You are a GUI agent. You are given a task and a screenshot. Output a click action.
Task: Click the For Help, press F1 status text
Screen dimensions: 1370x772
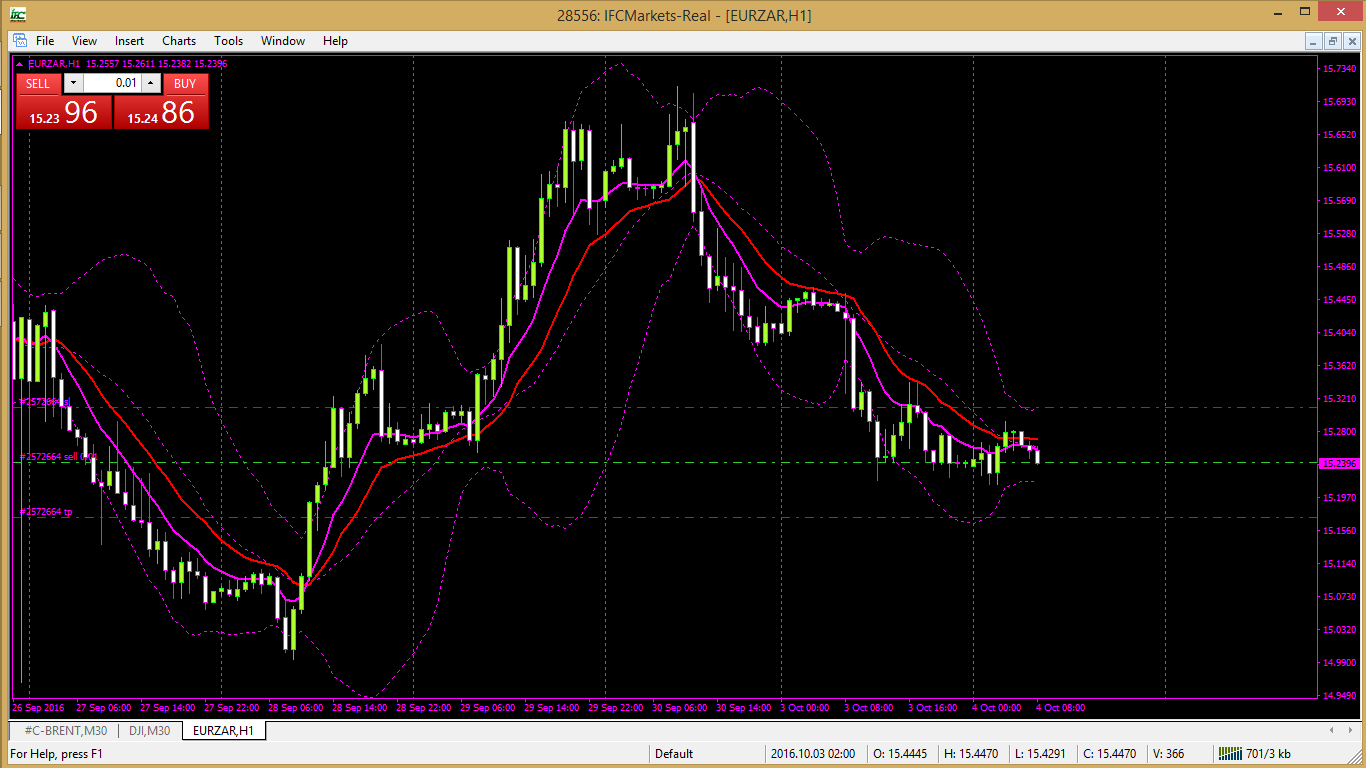[x=56, y=754]
